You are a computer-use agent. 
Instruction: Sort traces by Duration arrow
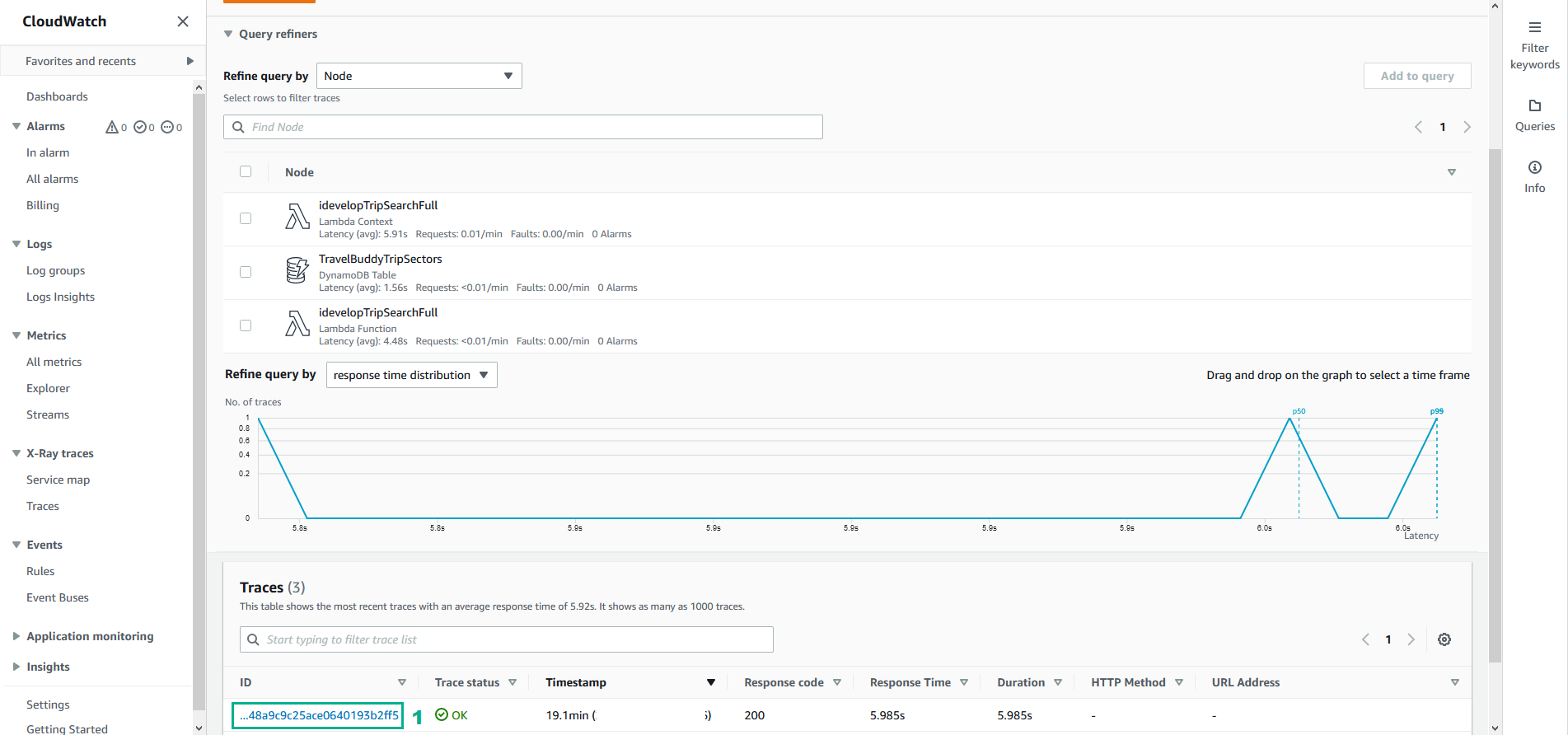click(1058, 682)
